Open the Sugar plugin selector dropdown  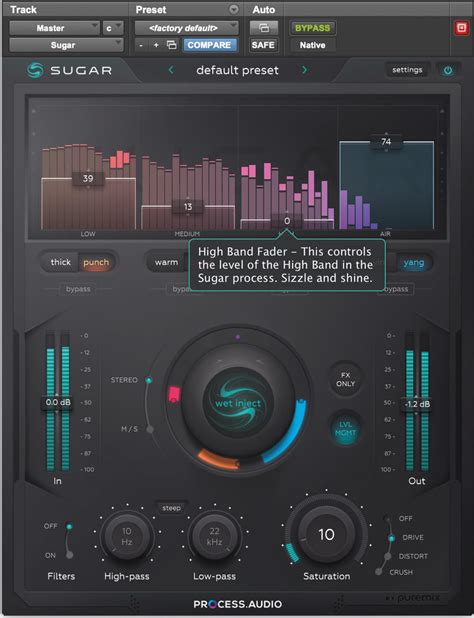click(66, 45)
